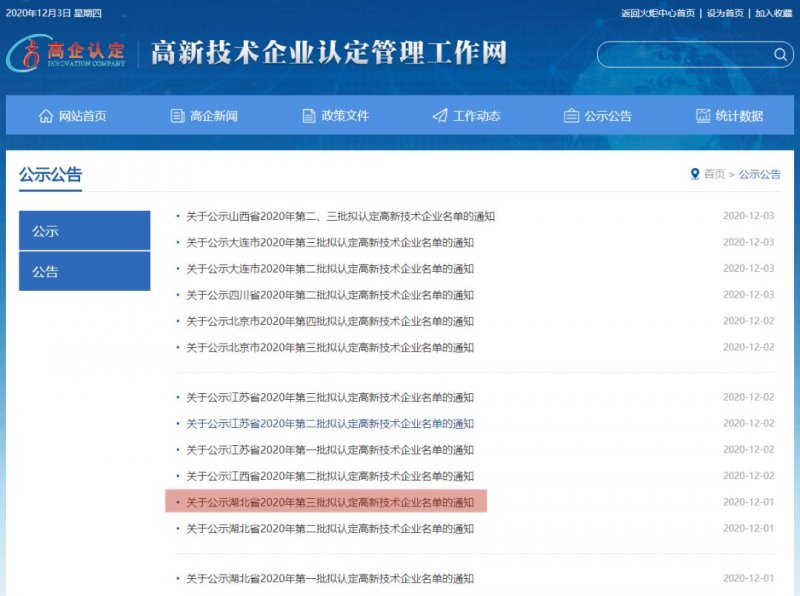Open 北京市2020年第三批 notice

[330, 347]
